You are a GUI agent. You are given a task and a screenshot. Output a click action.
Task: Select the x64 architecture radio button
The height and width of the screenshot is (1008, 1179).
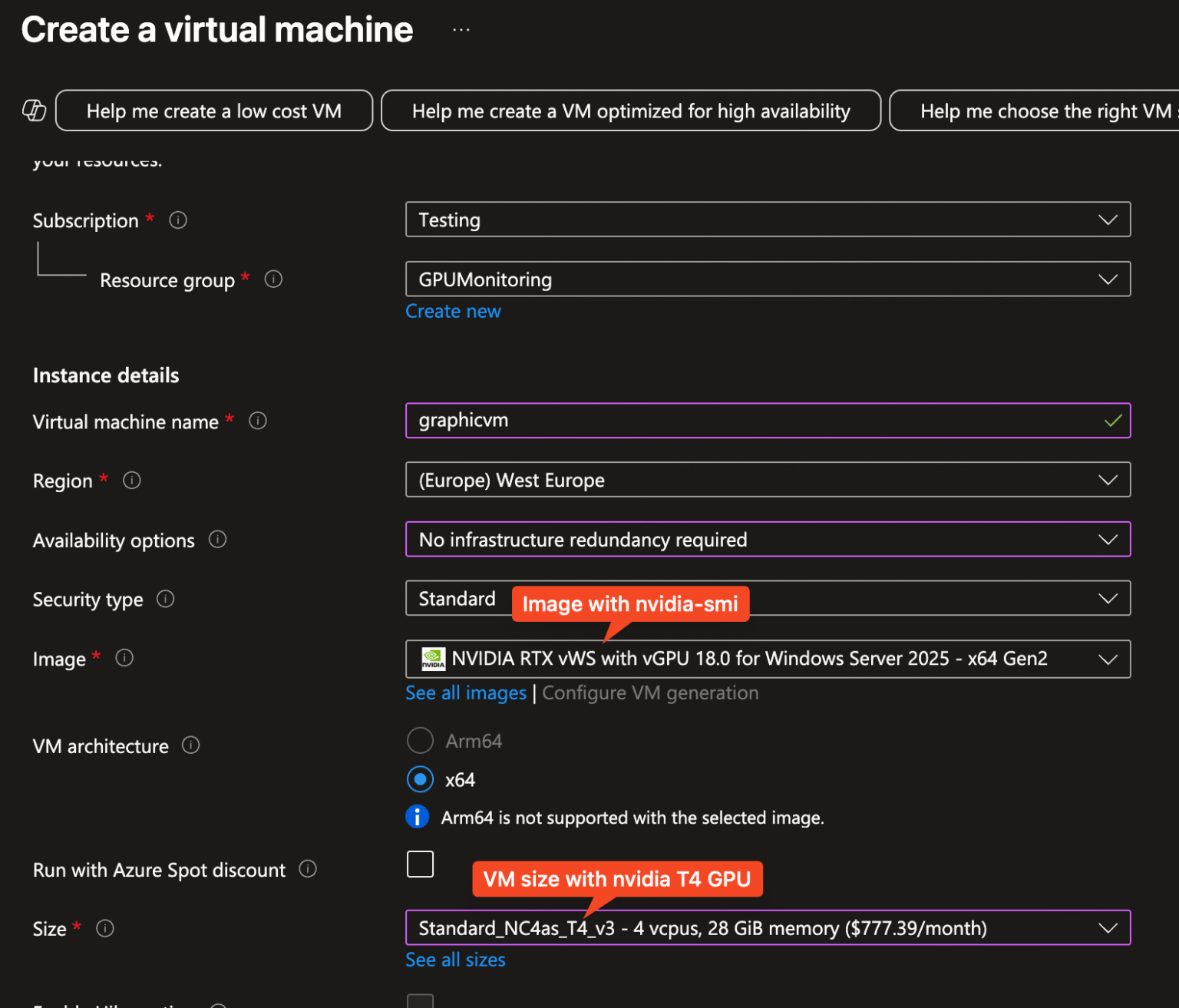[420, 778]
